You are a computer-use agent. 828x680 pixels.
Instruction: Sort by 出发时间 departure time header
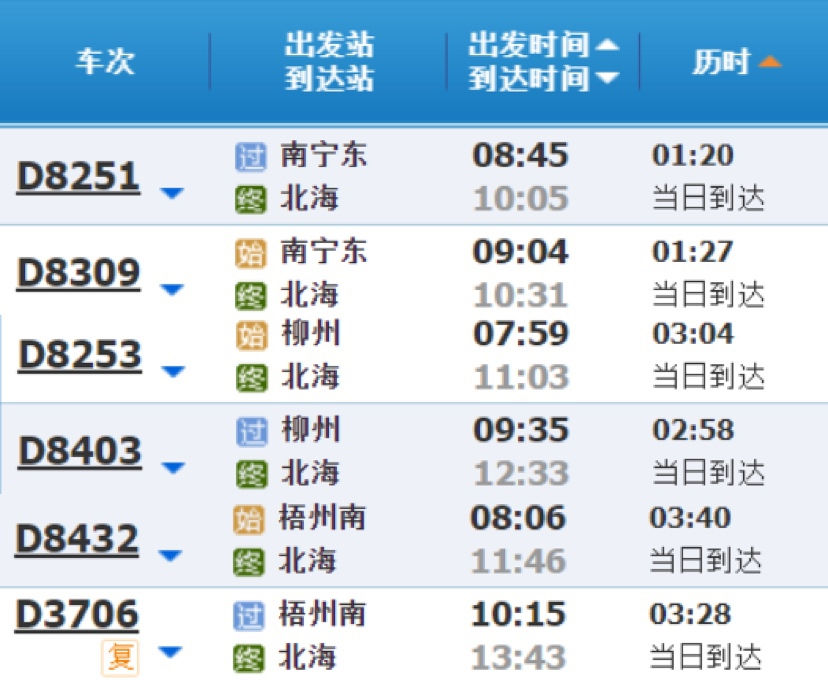(x=543, y=44)
